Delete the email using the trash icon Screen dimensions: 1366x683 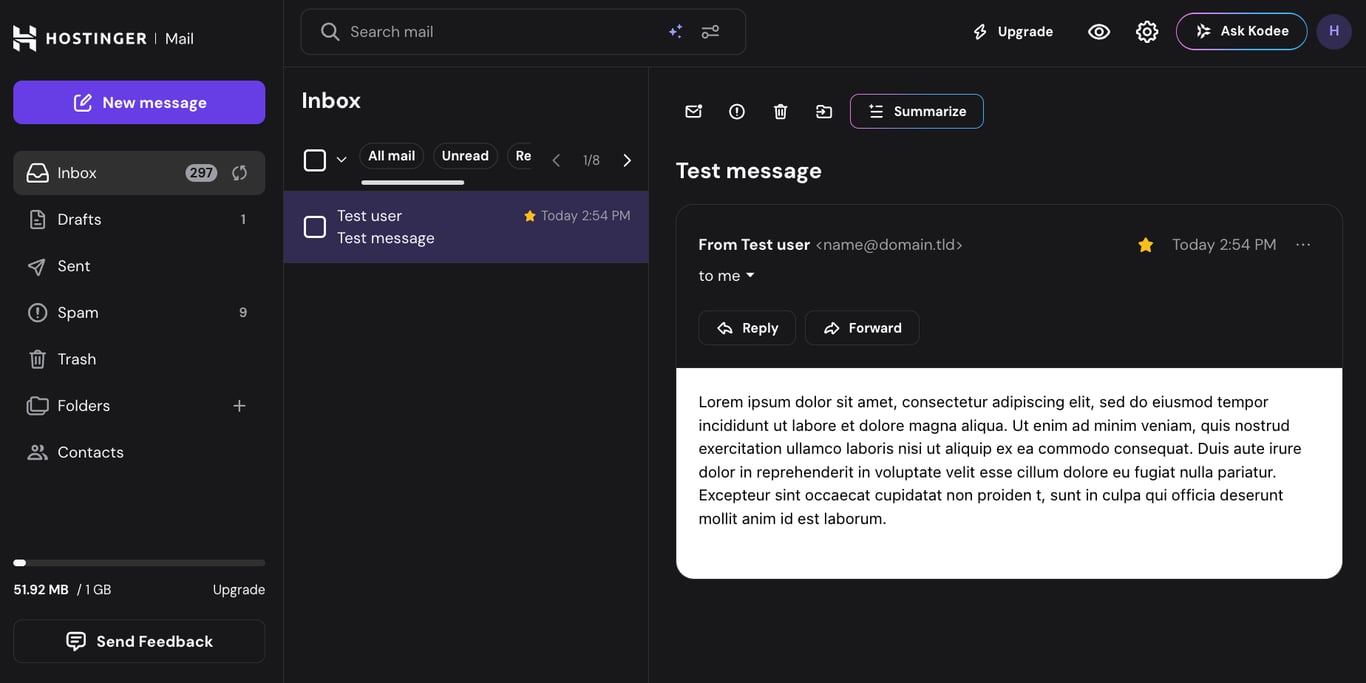(x=780, y=111)
